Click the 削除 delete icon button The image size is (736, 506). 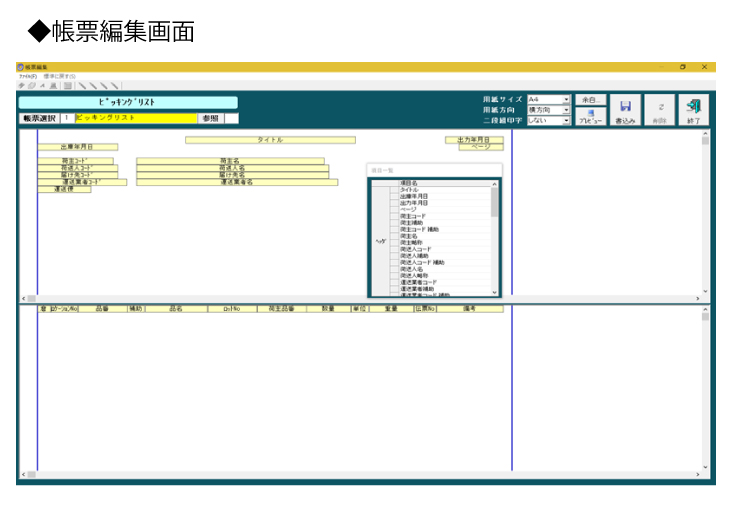coord(659,109)
